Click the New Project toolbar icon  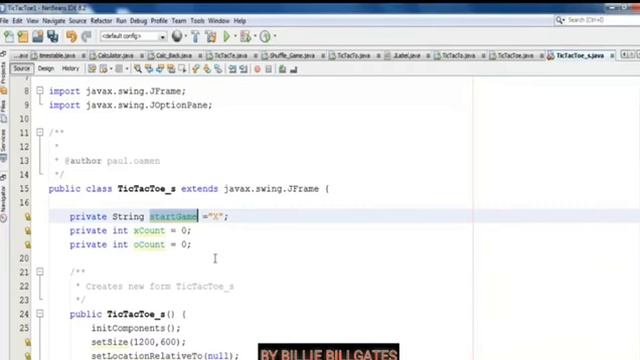pyautogui.click(x=23, y=37)
